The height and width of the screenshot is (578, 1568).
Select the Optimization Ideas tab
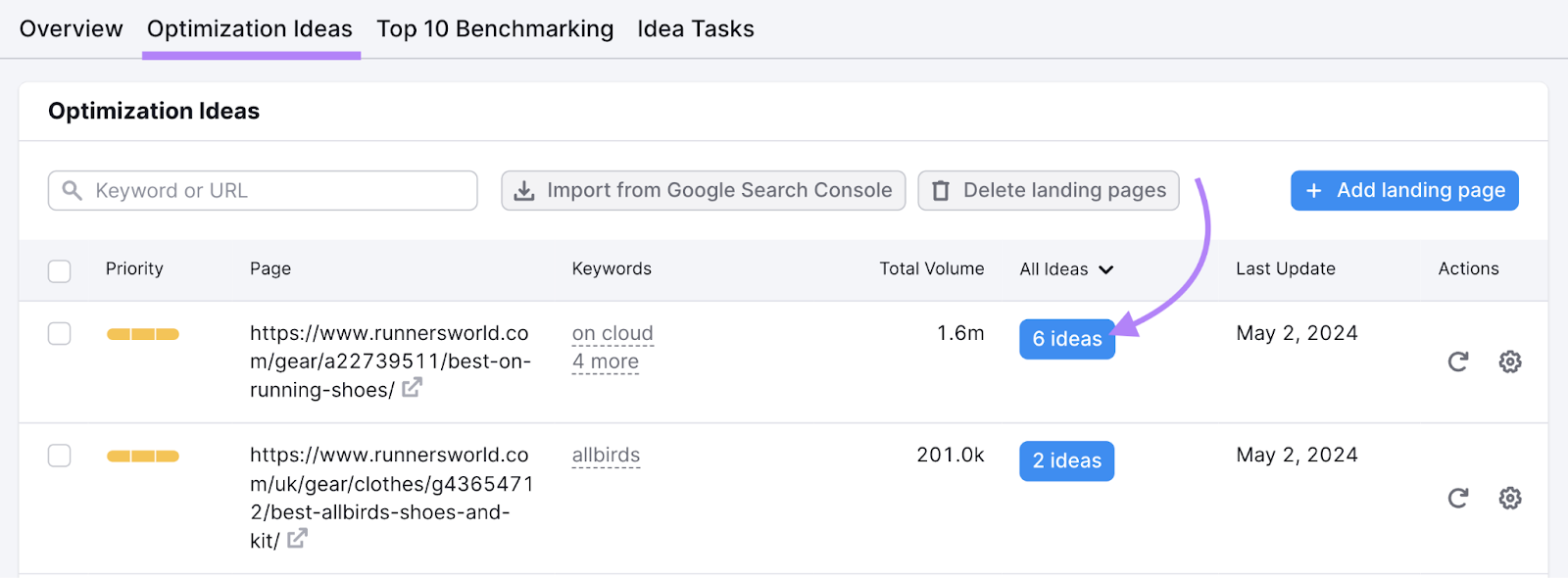coord(250,28)
